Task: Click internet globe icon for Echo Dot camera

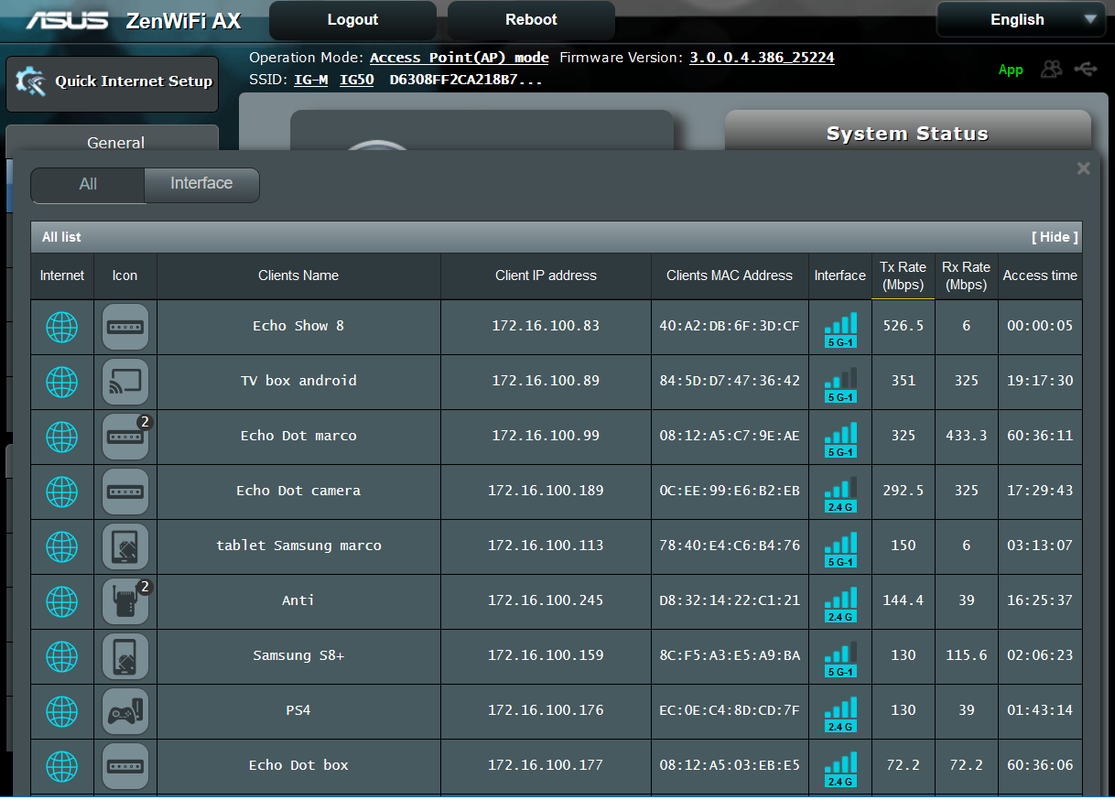Action: tap(62, 491)
